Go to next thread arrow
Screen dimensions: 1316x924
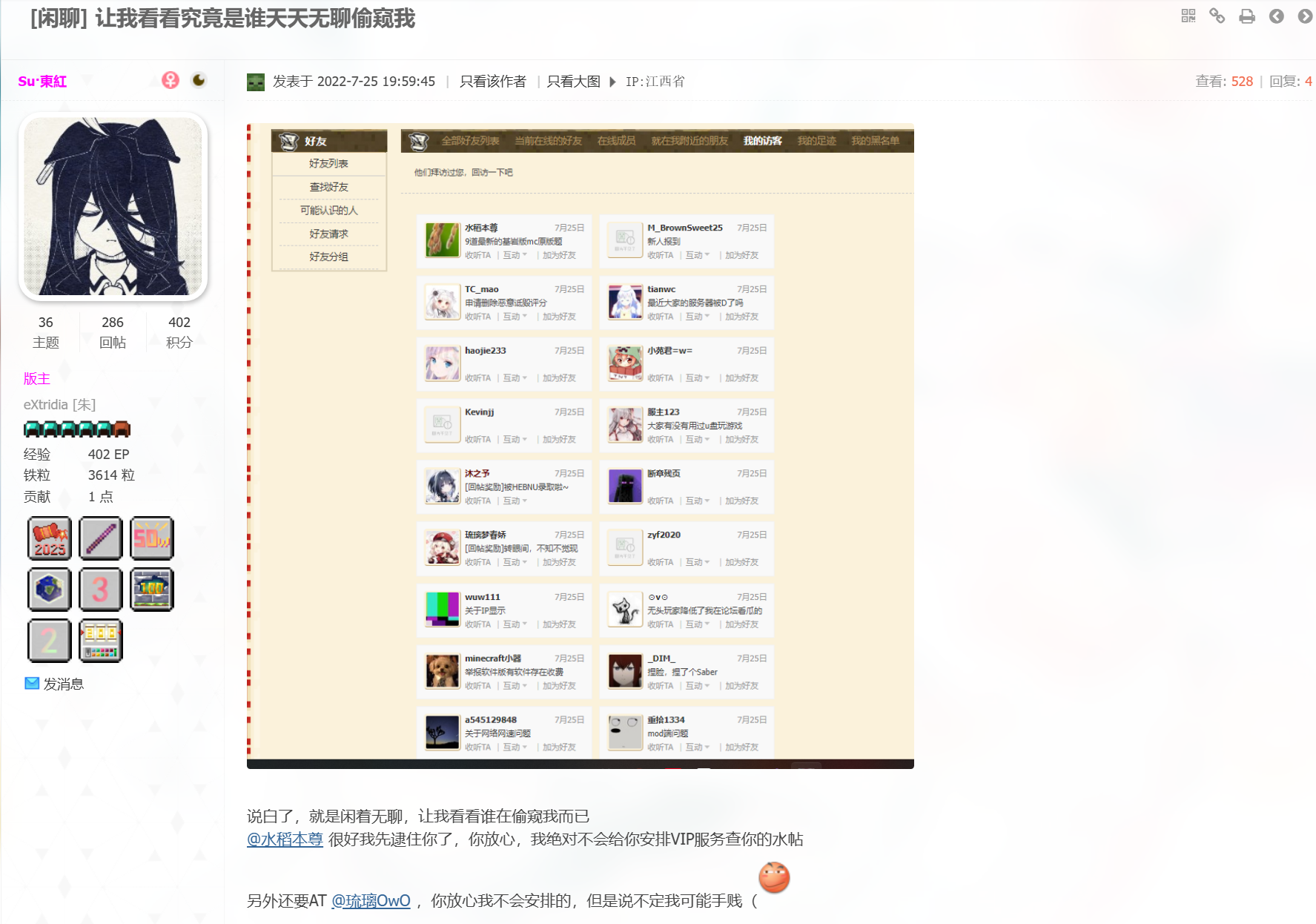(x=1305, y=16)
